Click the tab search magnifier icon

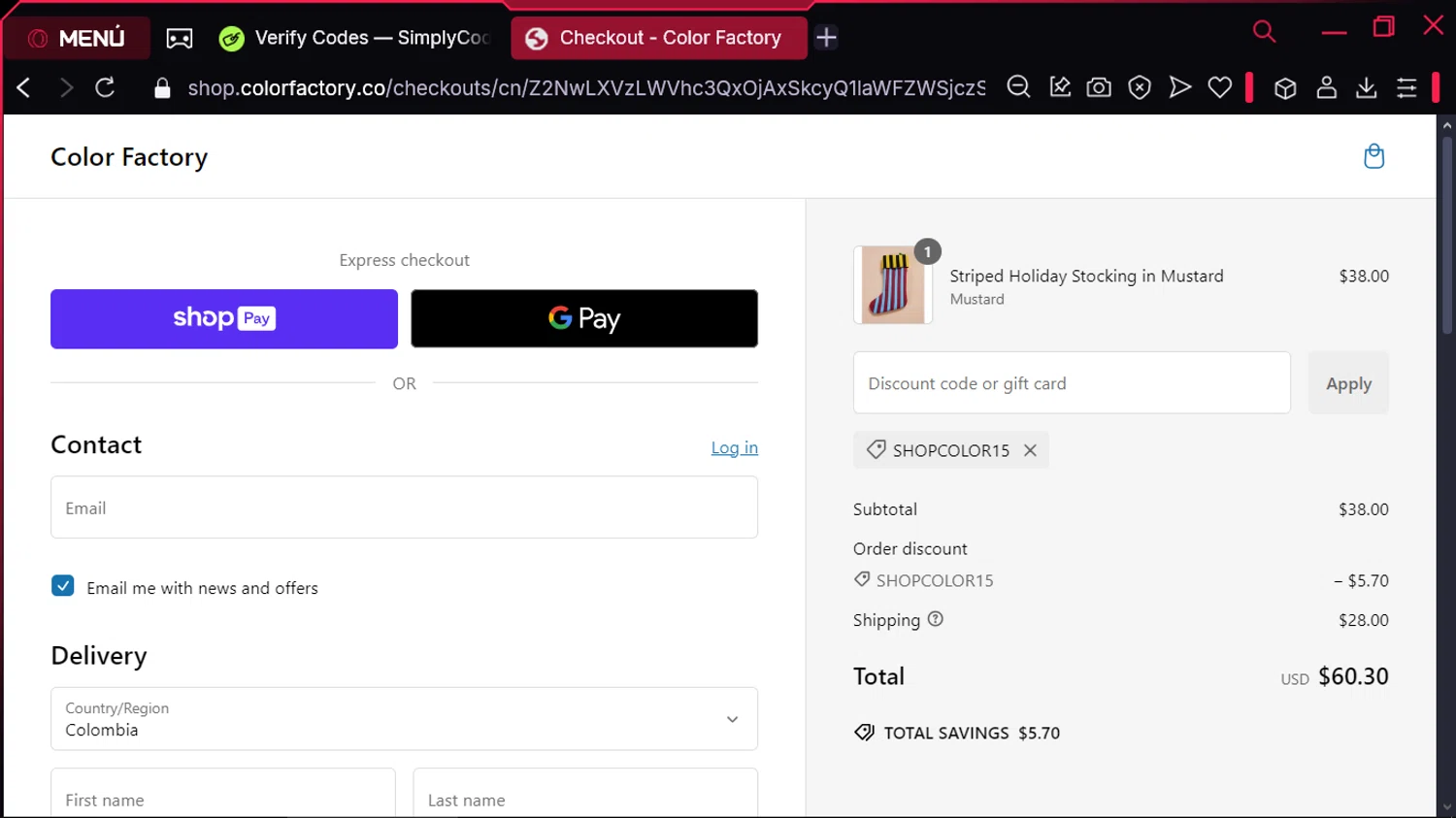click(1264, 31)
